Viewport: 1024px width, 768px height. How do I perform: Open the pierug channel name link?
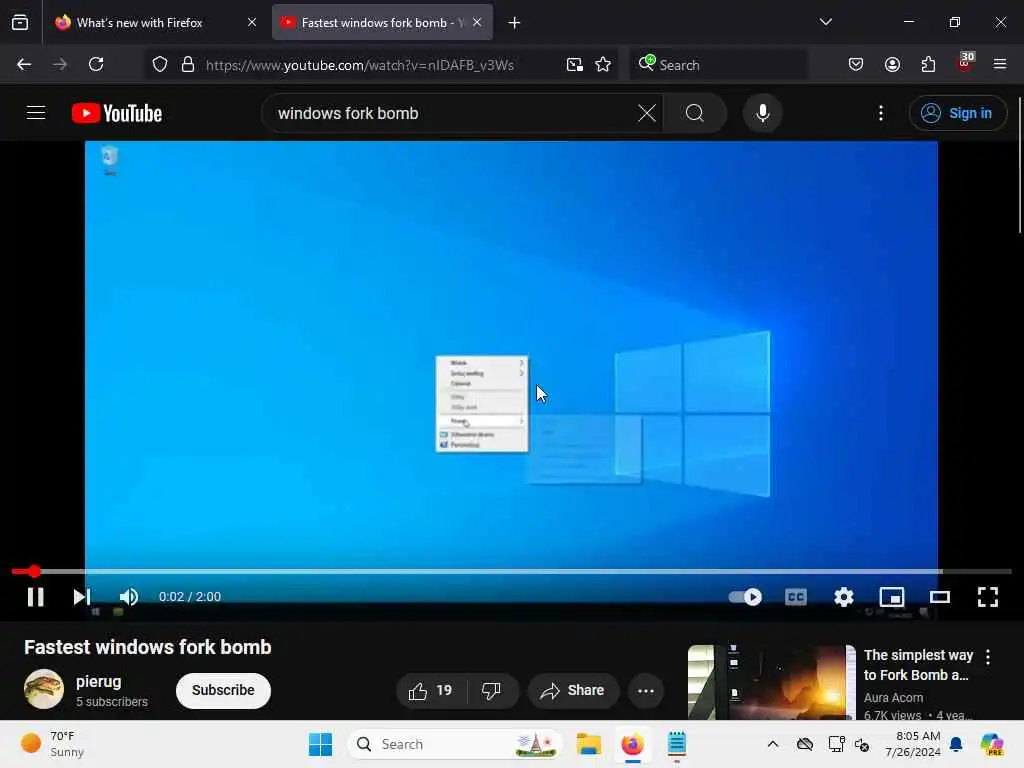pyautogui.click(x=99, y=682)
